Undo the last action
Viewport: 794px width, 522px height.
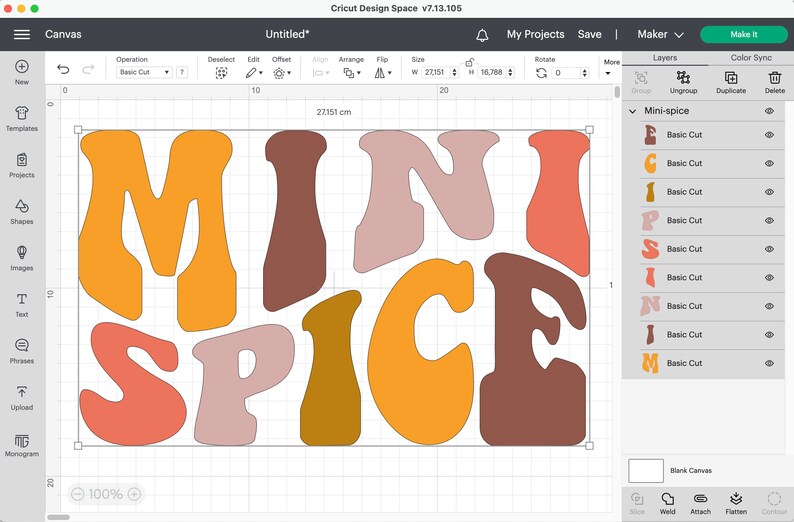[x=63, y=69]
